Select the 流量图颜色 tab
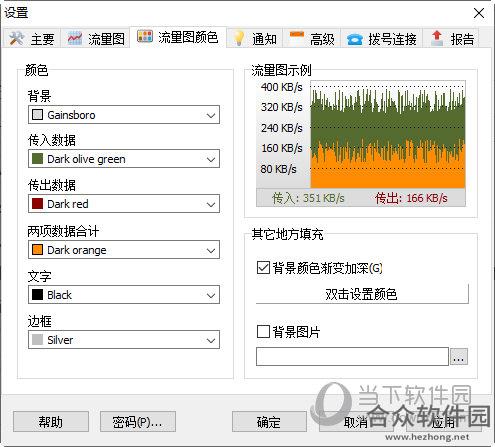This screenshot has width=495, height=447. pos(178,37)
